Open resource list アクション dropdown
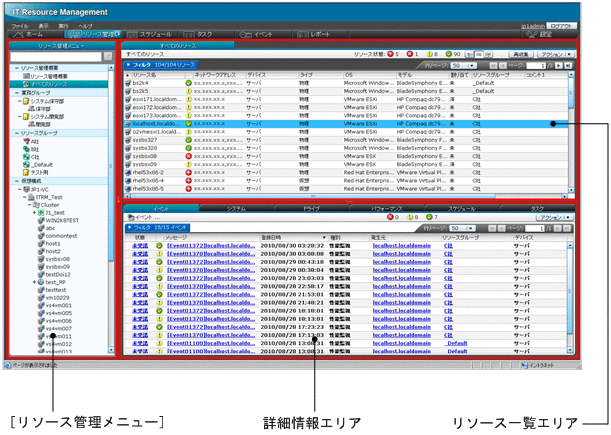This screenshot has width=611, height=435. point(555,54)
